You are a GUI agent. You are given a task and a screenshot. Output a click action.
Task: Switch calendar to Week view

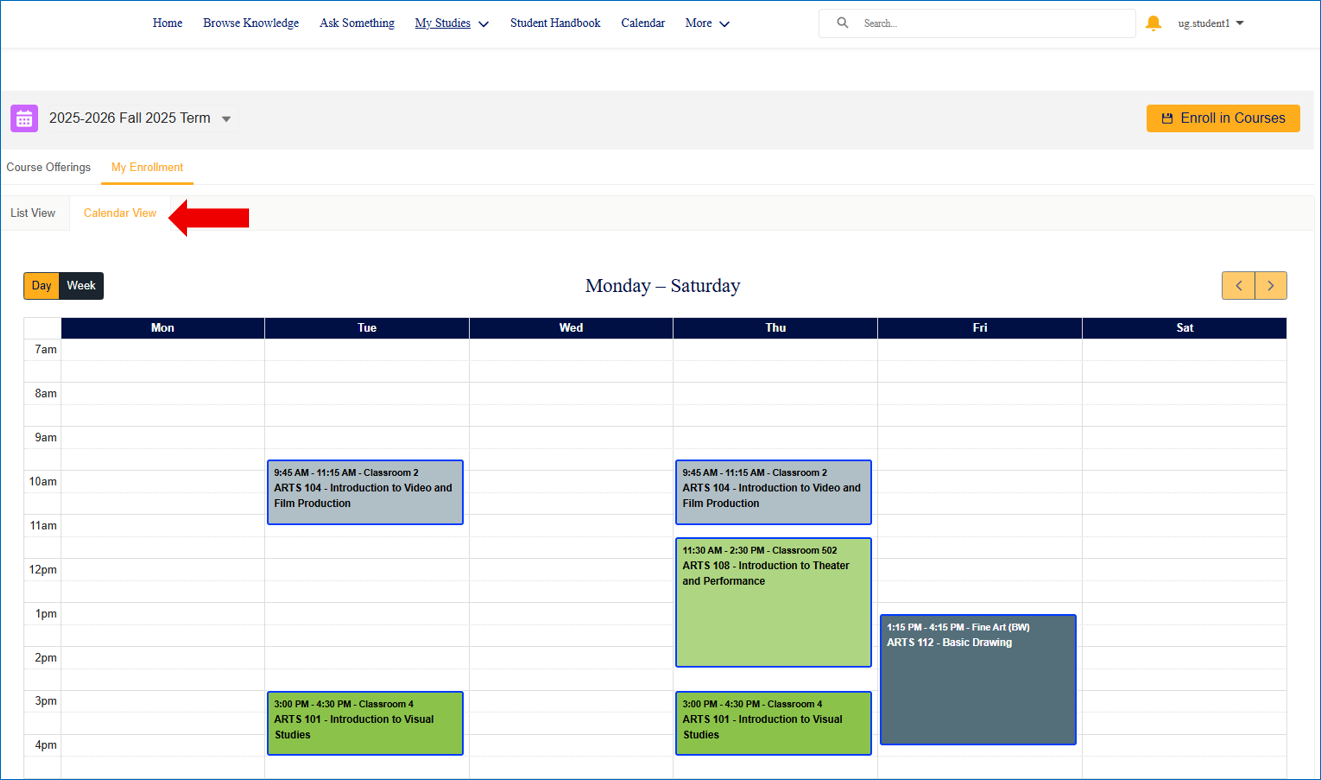(x=81, y=286)
